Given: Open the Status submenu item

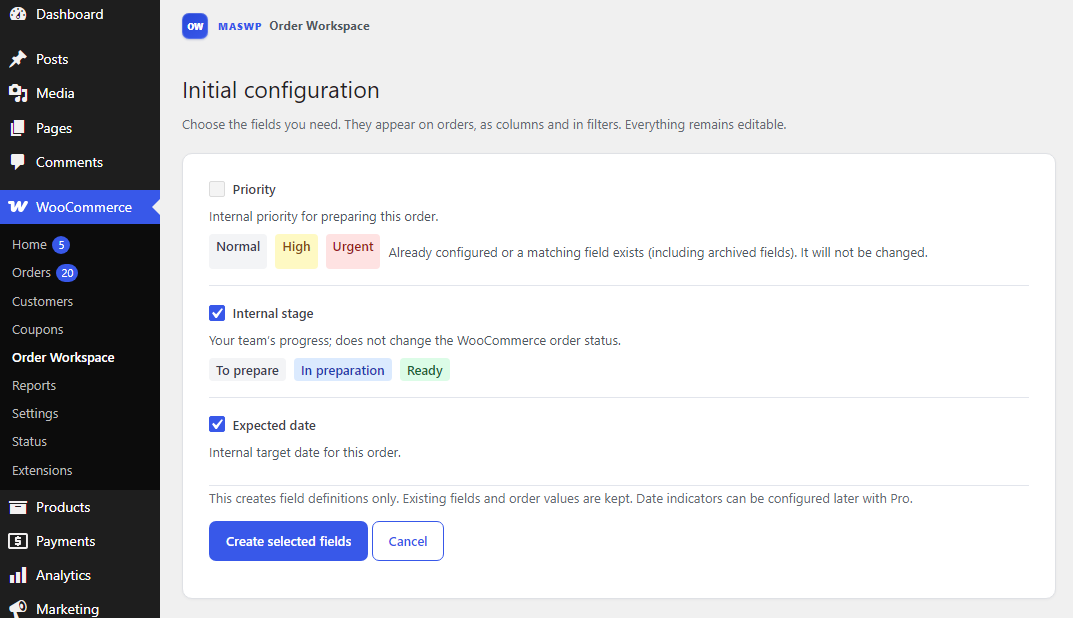Looking at the screenshot, I should pyautogui.click(x=29, y=441).
